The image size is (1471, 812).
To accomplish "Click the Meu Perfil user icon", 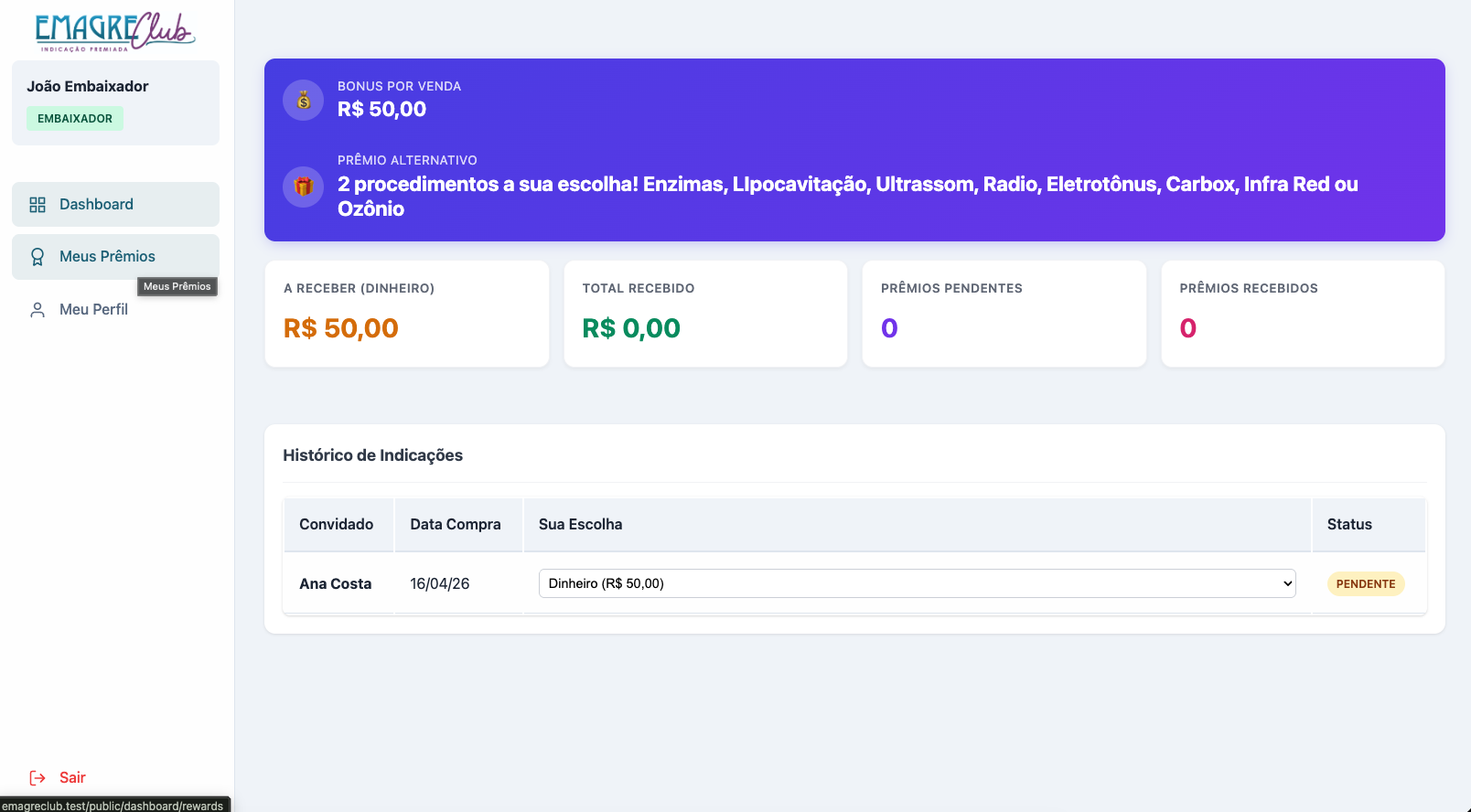I will click(38, 310).
